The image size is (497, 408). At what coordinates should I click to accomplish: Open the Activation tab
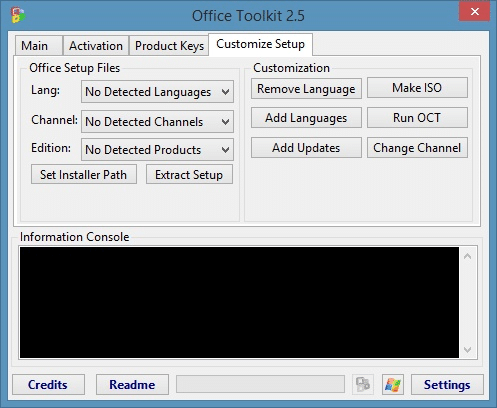[x=96, y=46]
